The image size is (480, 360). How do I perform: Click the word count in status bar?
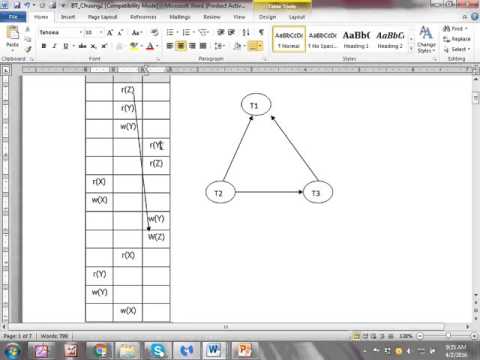pyautogui.click(x=54, y=336)
